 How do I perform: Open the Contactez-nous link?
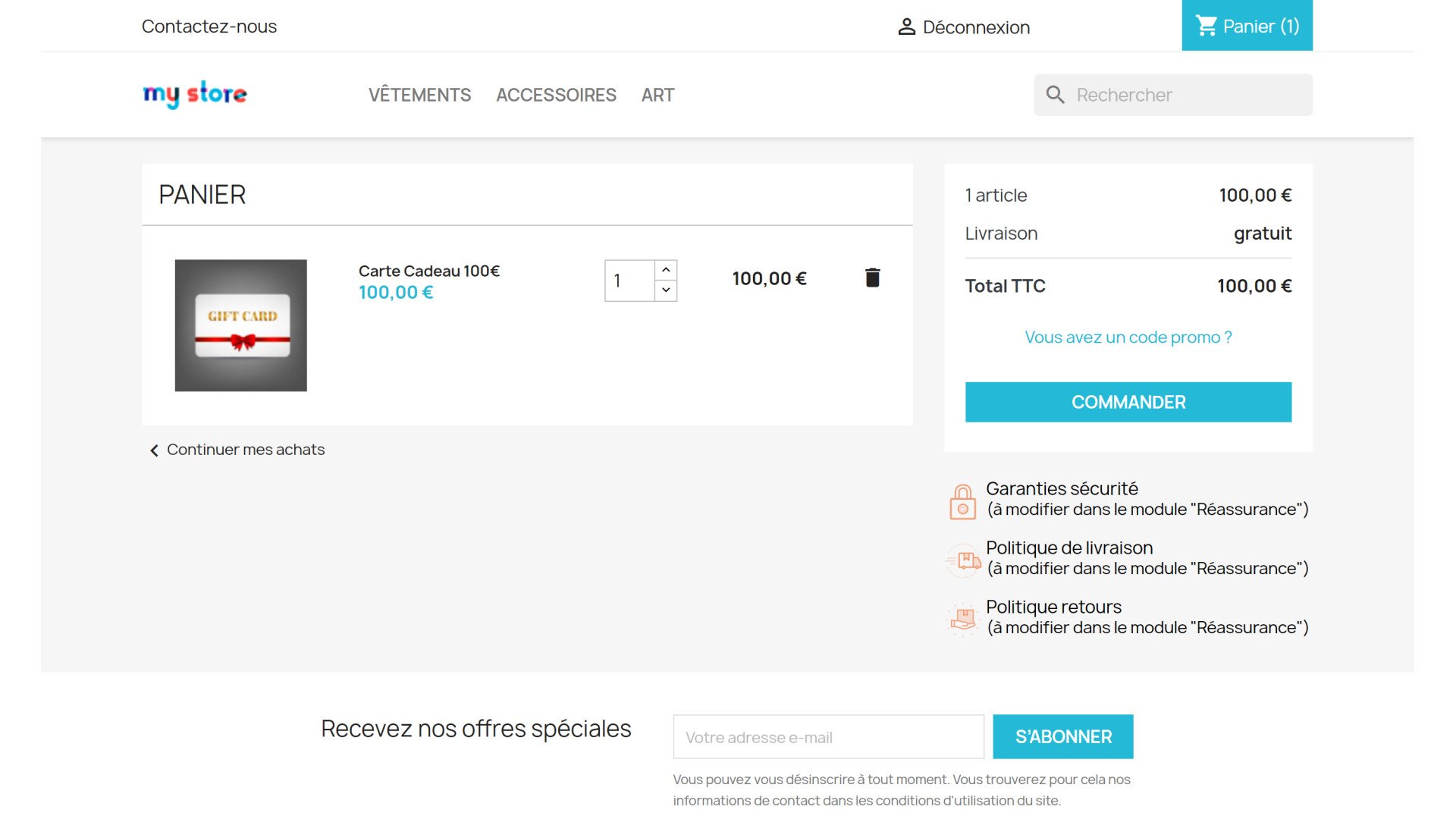coord(209,27)
